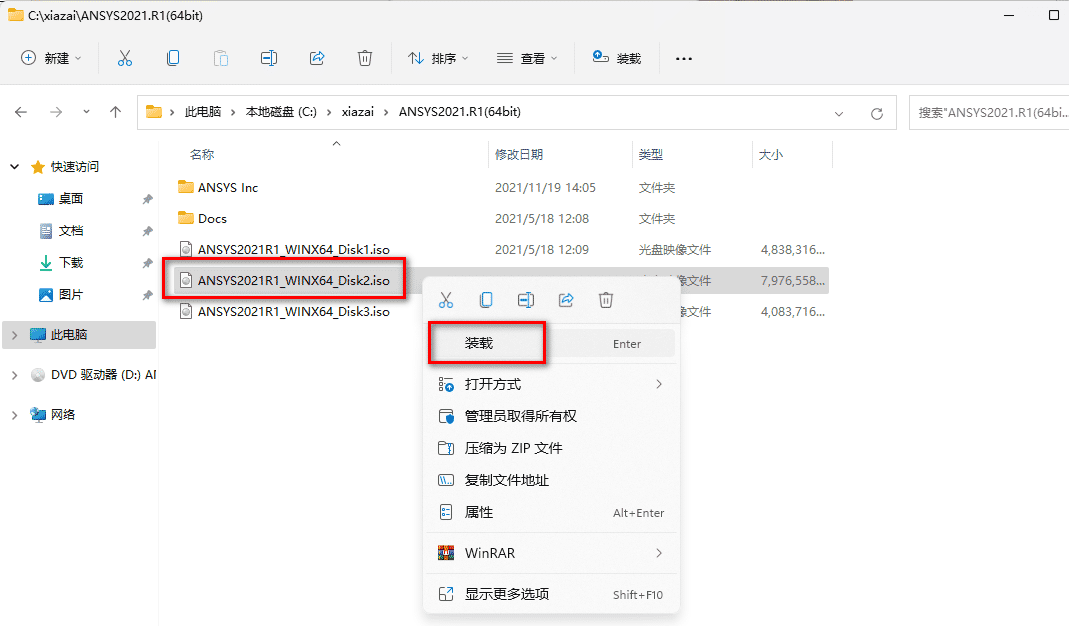
Task: Click the Cut scissors icon in toolbar
Action: [x=125, y=58]
